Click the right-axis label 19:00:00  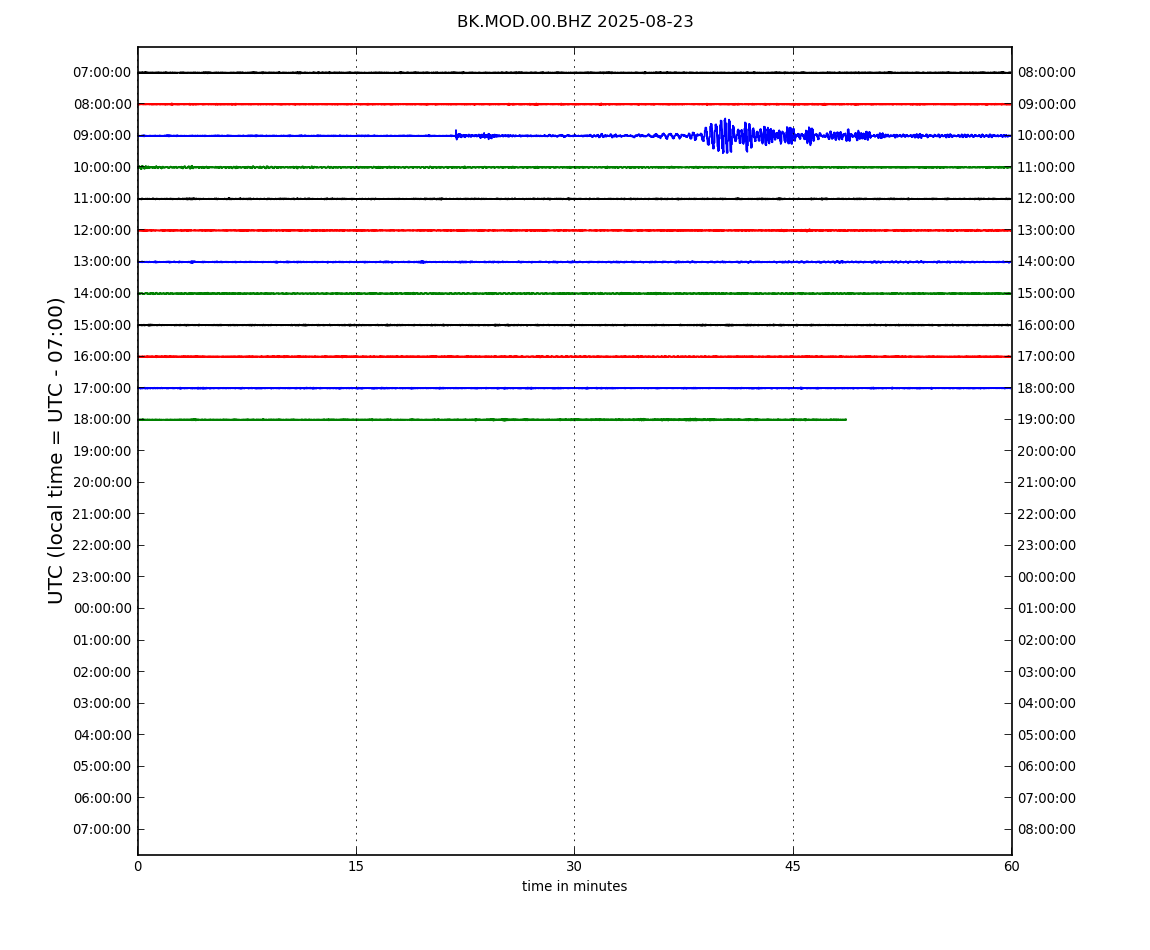pyautogui.click(x=1047, y=420)
